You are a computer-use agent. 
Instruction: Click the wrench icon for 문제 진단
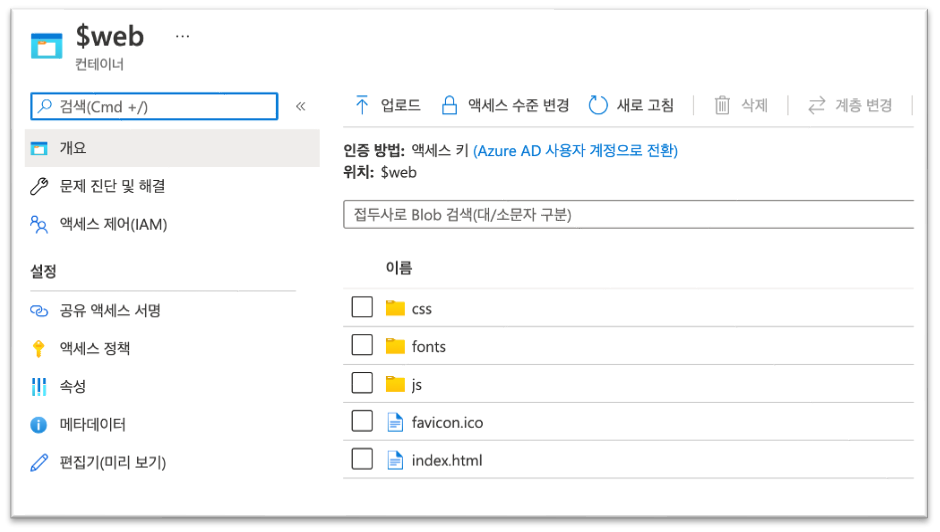click(x=39, y=187)
